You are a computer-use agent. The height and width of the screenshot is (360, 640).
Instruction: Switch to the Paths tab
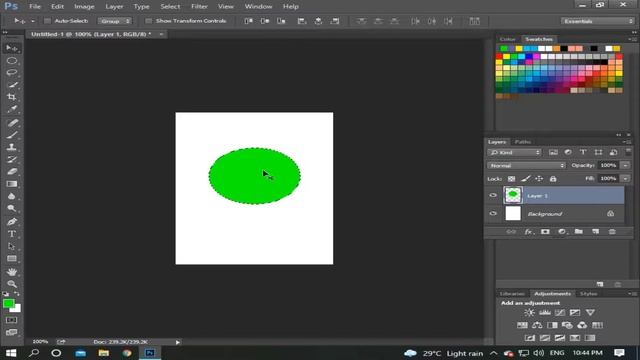(x=522, y=142)
